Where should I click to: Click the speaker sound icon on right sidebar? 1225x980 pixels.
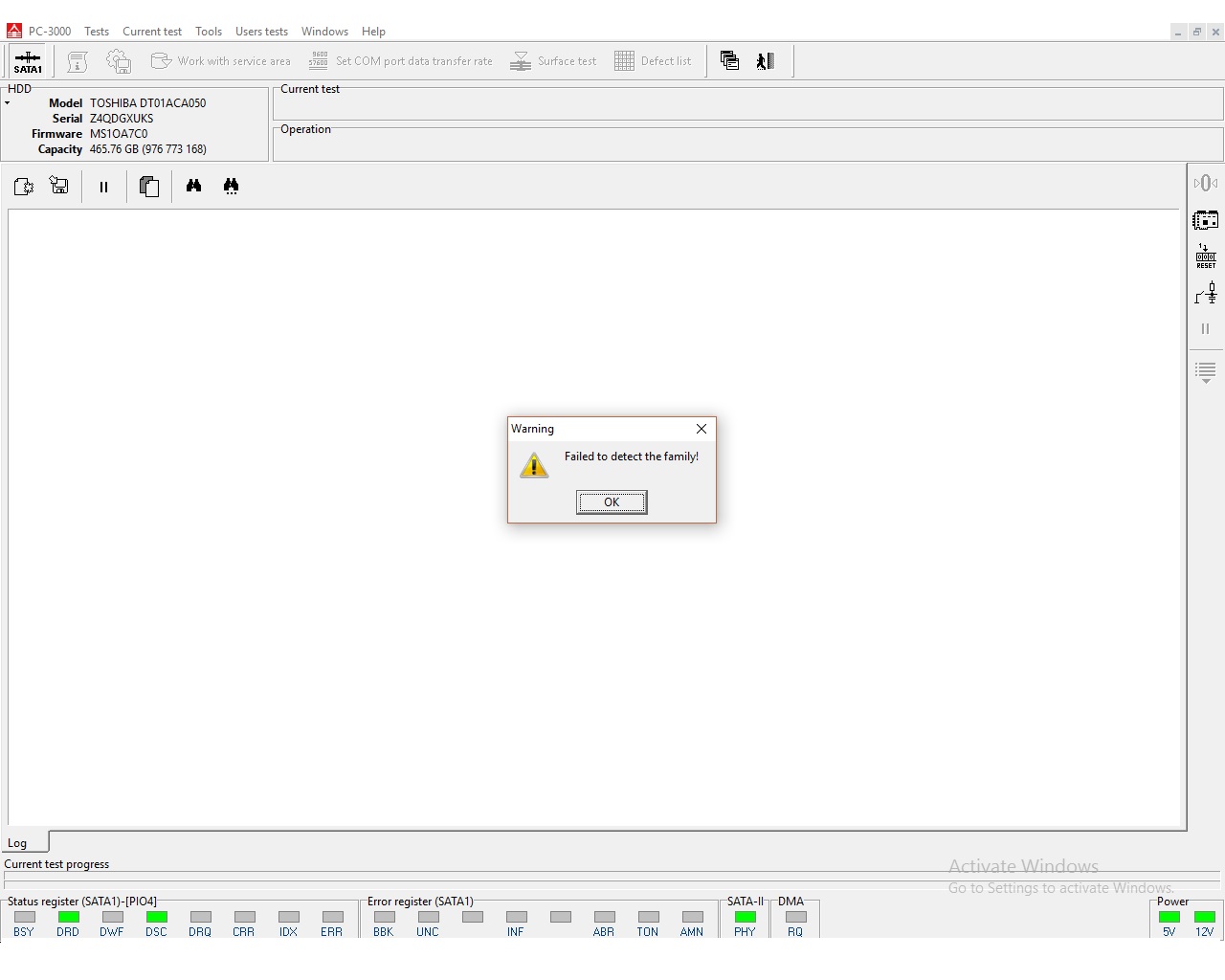1206,183
